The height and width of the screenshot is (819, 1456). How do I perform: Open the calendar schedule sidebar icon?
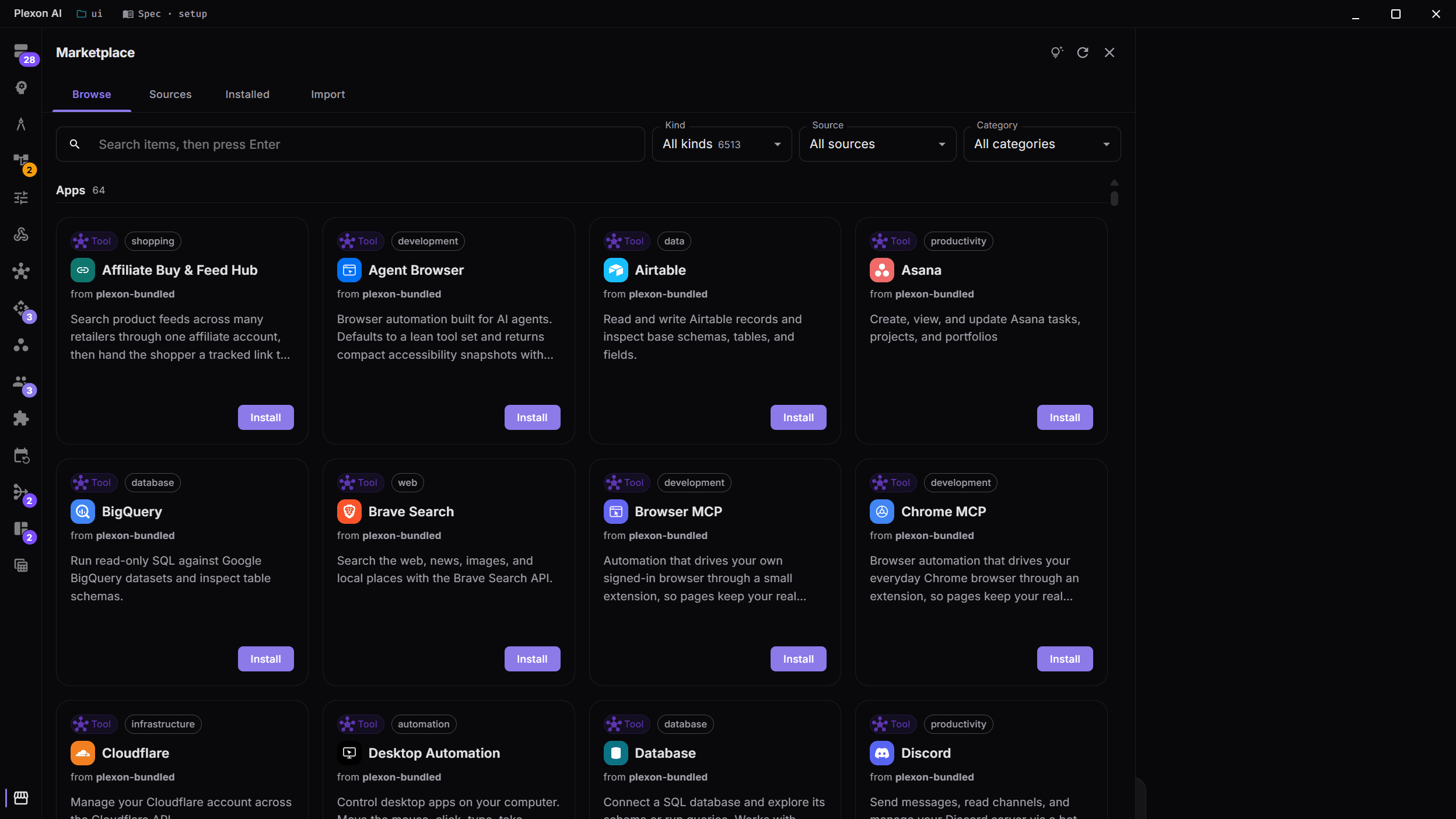pos(21,456)
